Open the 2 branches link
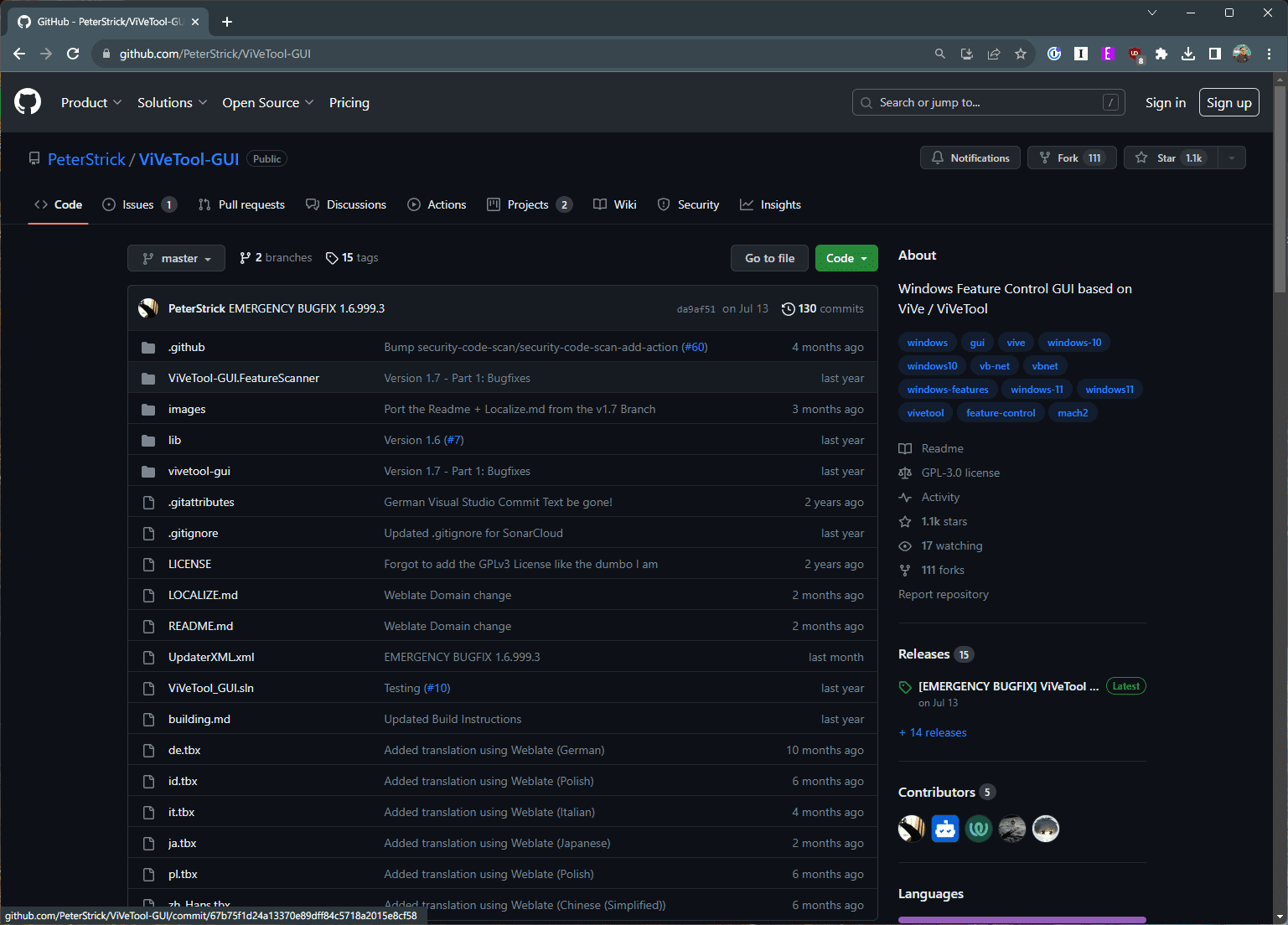The height and width of the screenshot is (925, 1288). pyautogui.click(x=276, y=257)
